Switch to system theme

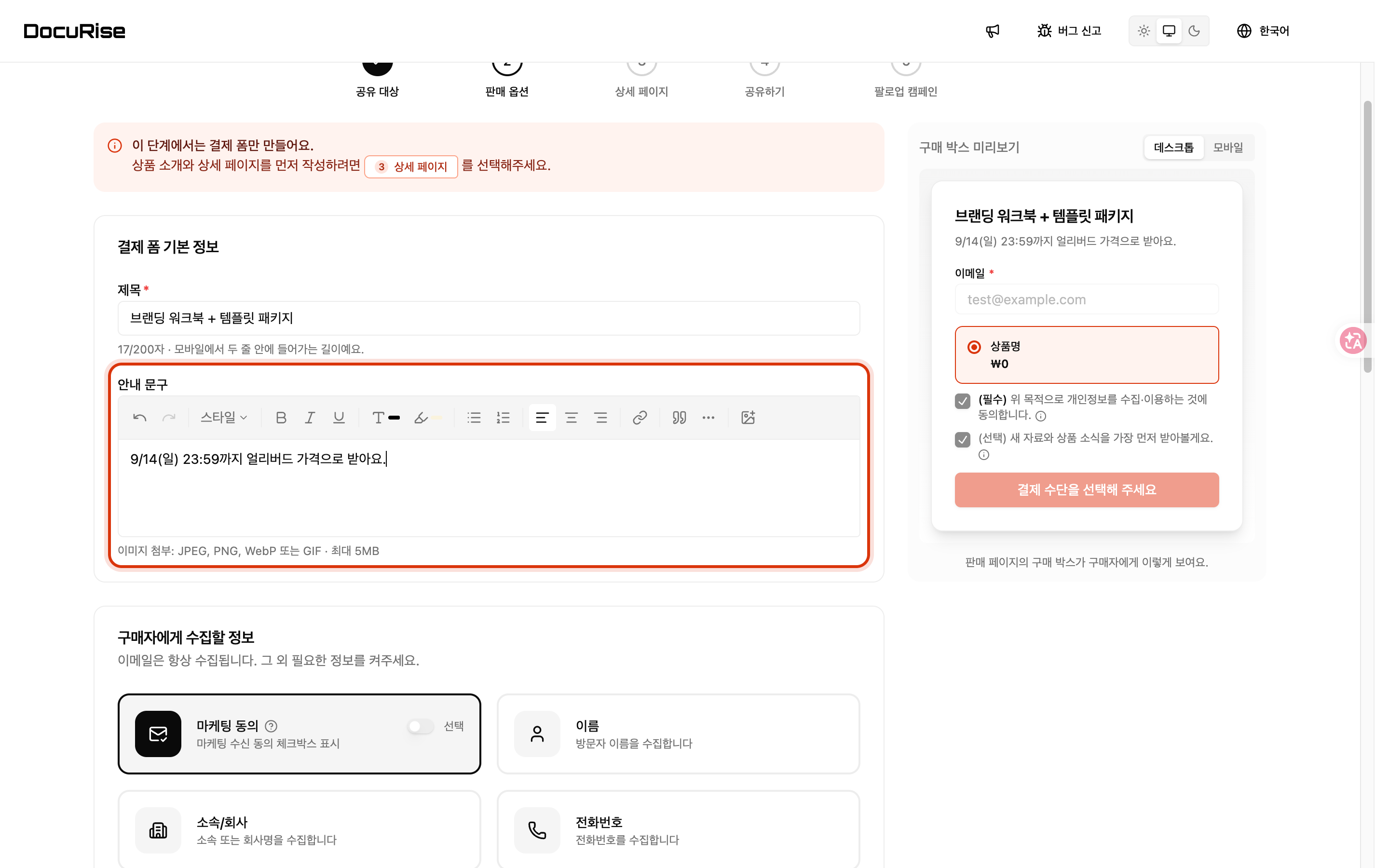(1169, 31)
